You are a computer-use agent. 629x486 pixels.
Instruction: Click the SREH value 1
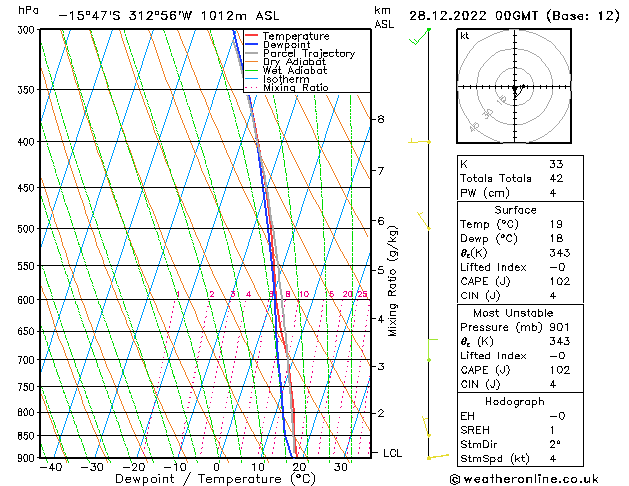(x=553, y=430)
